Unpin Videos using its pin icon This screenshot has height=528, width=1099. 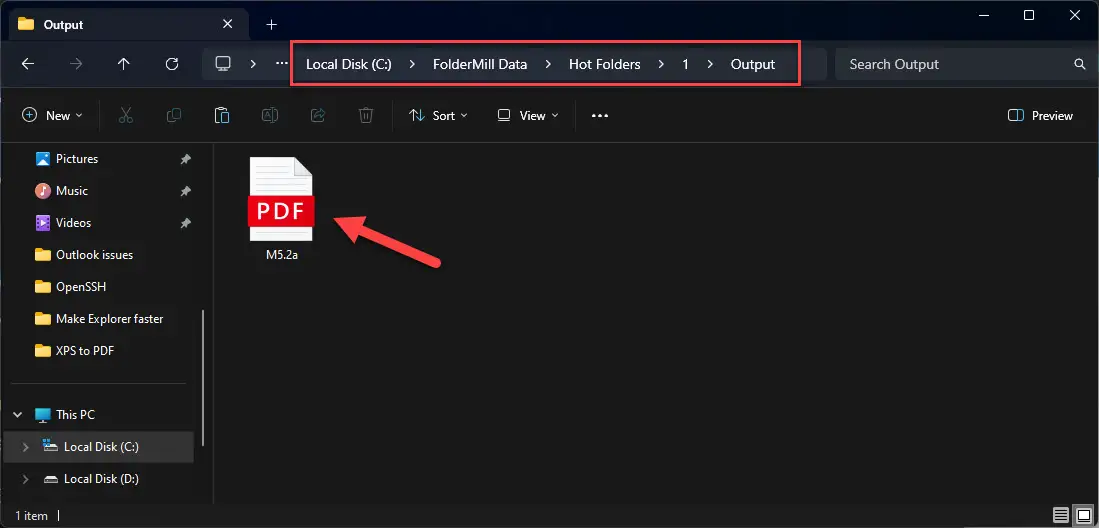[x=185, y=223]
